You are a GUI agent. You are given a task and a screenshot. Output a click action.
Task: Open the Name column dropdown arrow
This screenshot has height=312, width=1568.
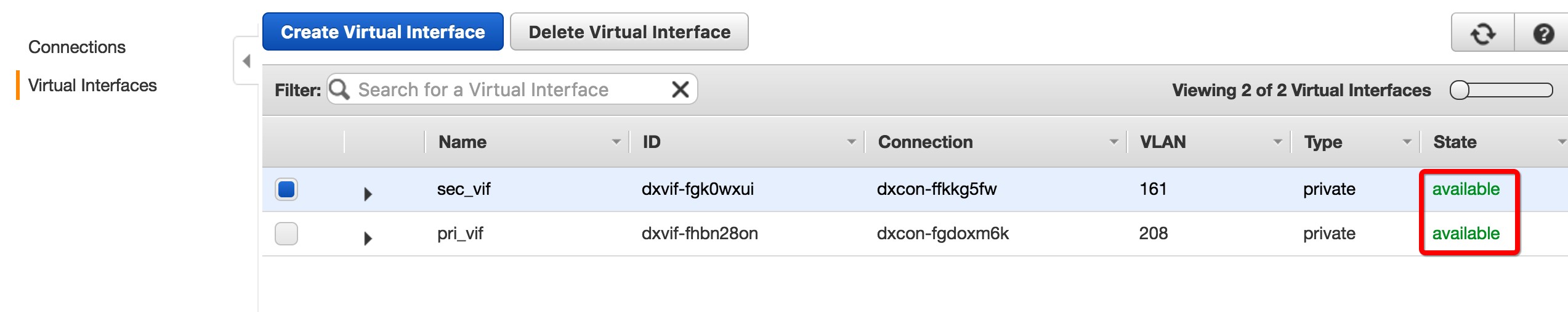[616, 142]
